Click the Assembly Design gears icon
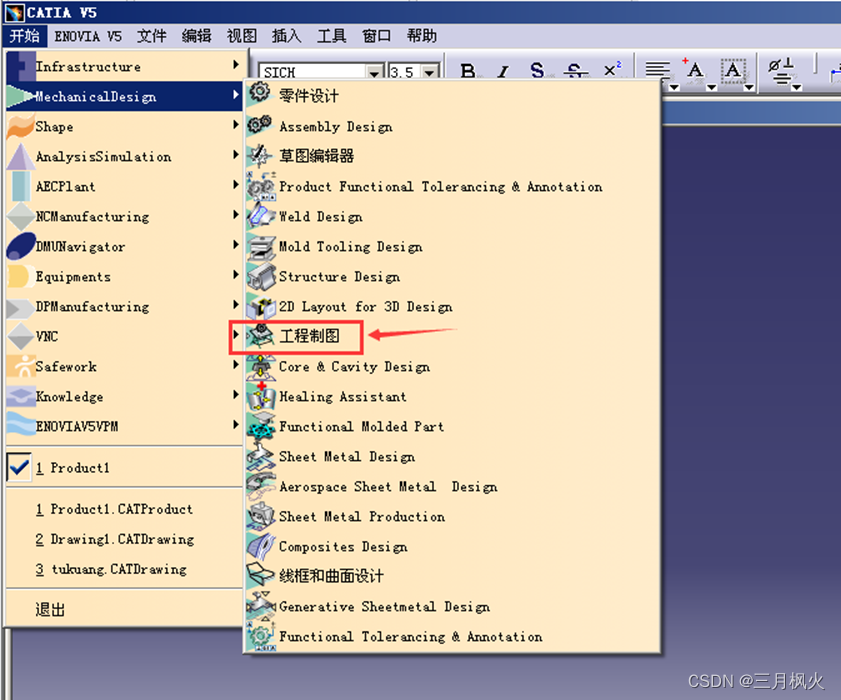Viewport: 841px width, 700px height. click(260, 126)
